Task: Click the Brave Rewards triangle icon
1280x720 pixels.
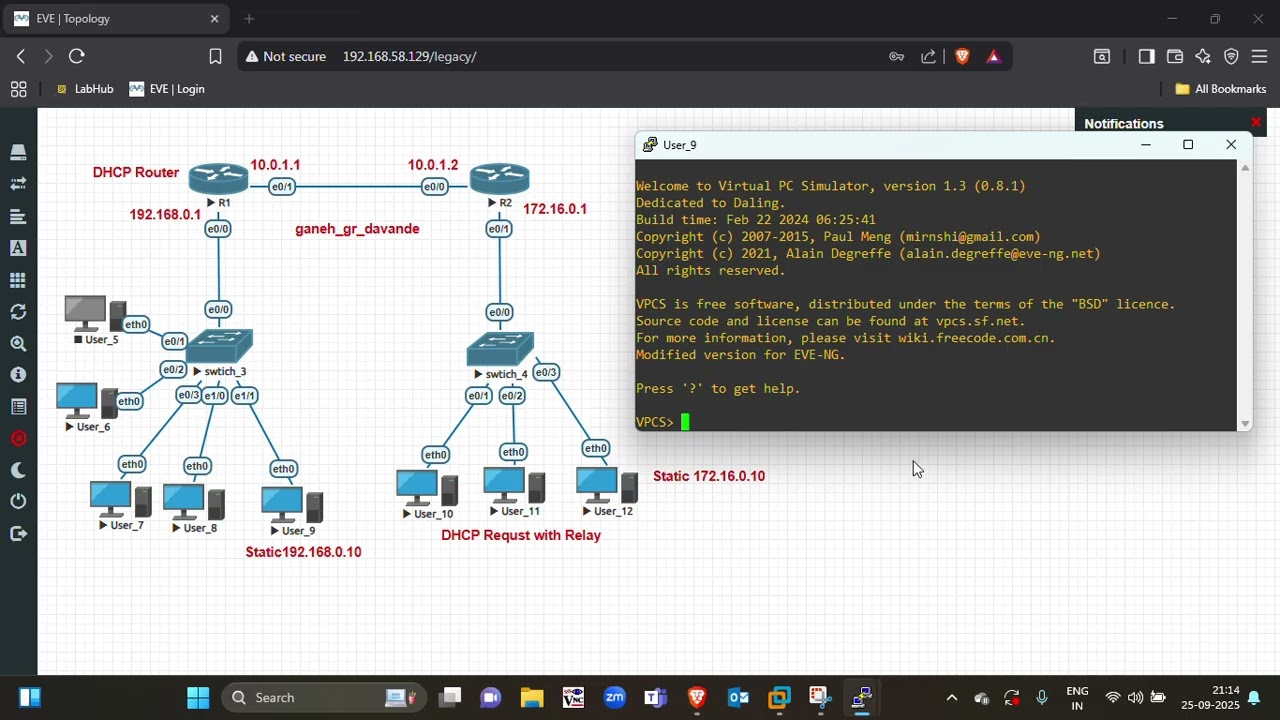Action: [993, 56]
